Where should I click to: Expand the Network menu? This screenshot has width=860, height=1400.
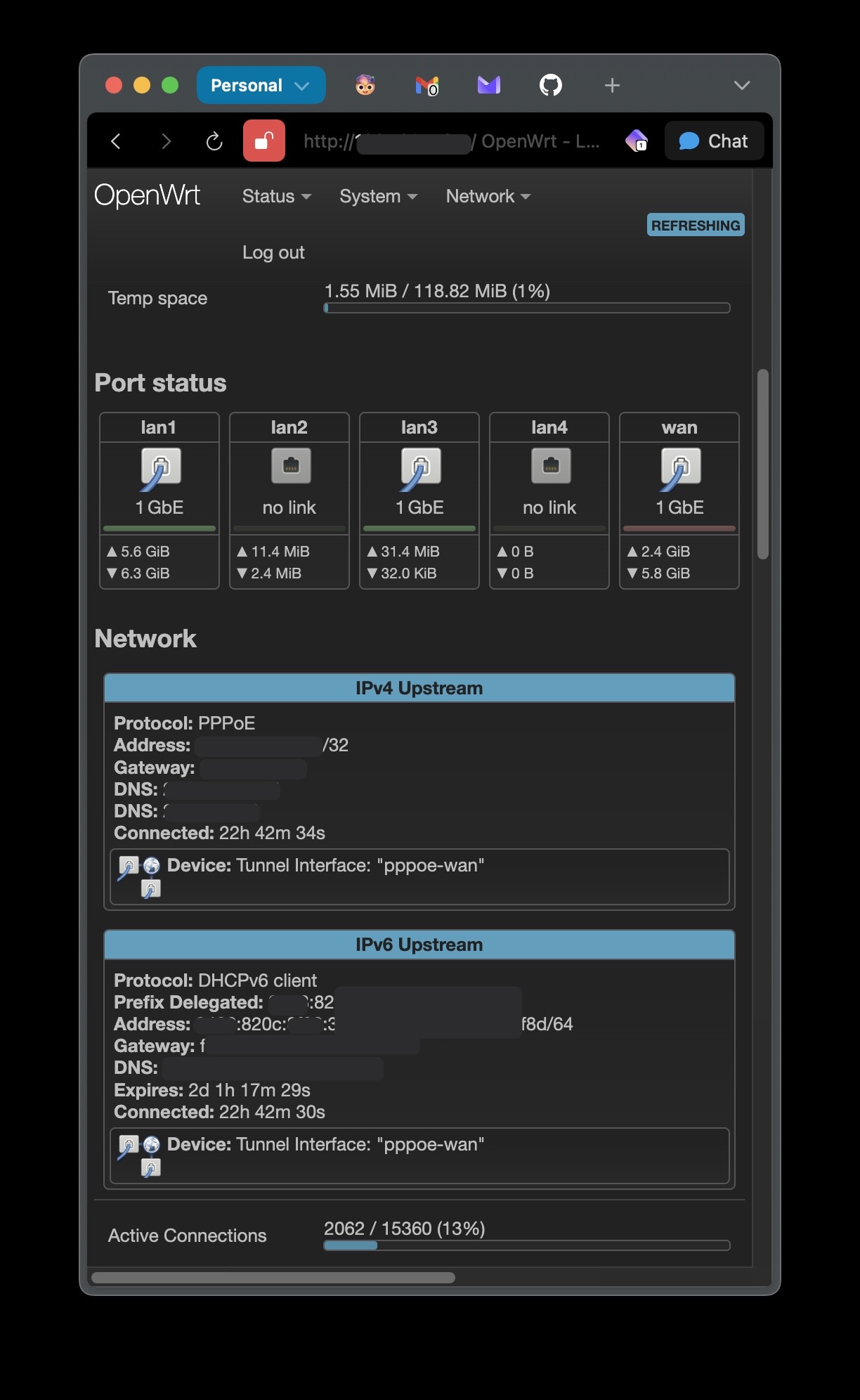click(488, 196)
